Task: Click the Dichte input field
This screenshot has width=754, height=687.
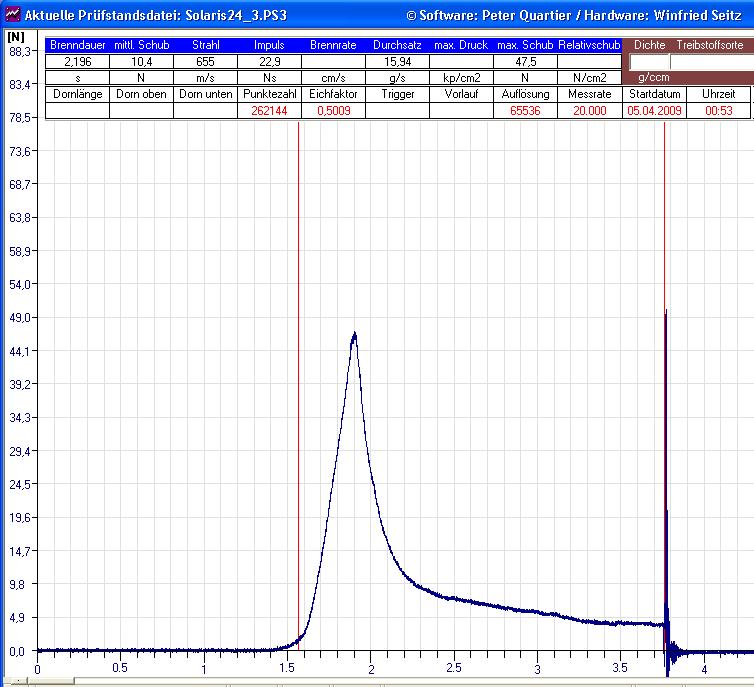Action: pos(648,61)
